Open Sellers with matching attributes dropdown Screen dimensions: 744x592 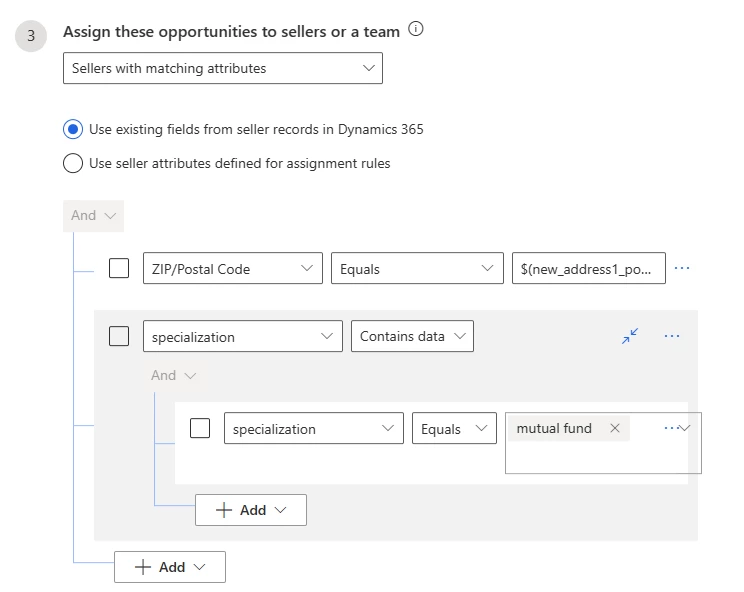[222, 69]
